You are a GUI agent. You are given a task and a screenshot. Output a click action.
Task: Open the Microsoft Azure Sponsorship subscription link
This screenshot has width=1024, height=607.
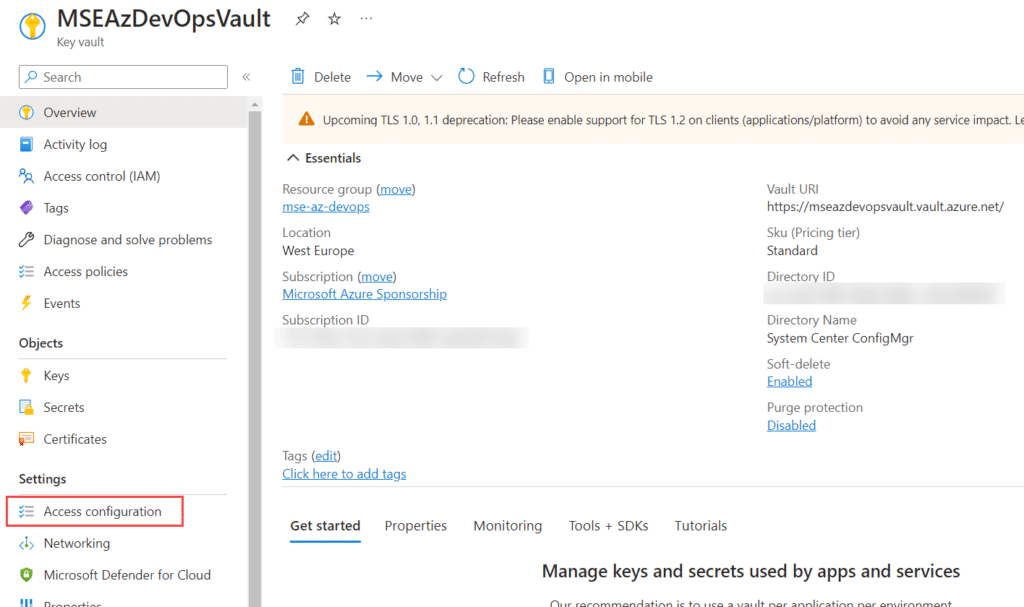pyautogui.click(x=364, y=294)
